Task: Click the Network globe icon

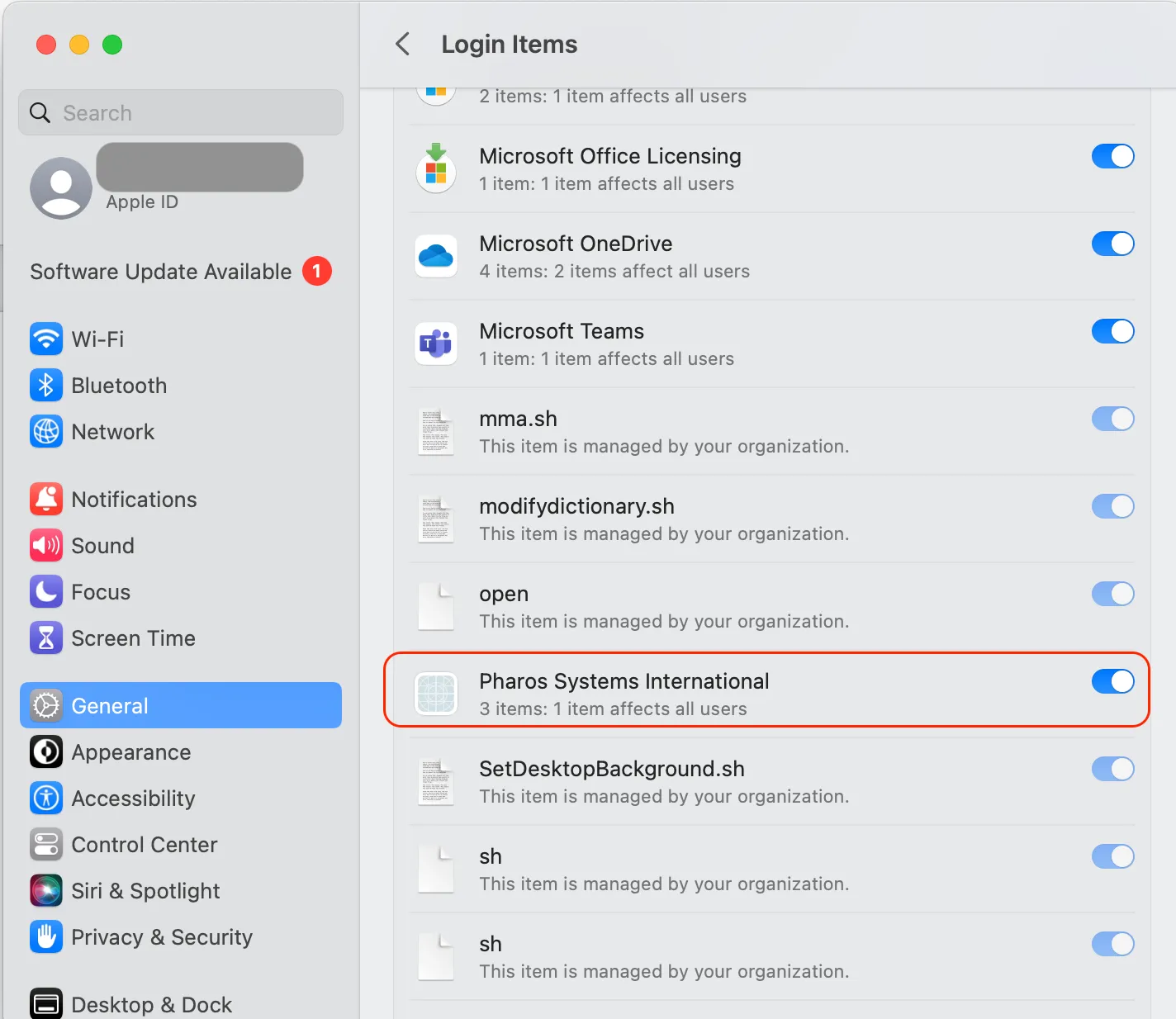Action: coord(46,431)
